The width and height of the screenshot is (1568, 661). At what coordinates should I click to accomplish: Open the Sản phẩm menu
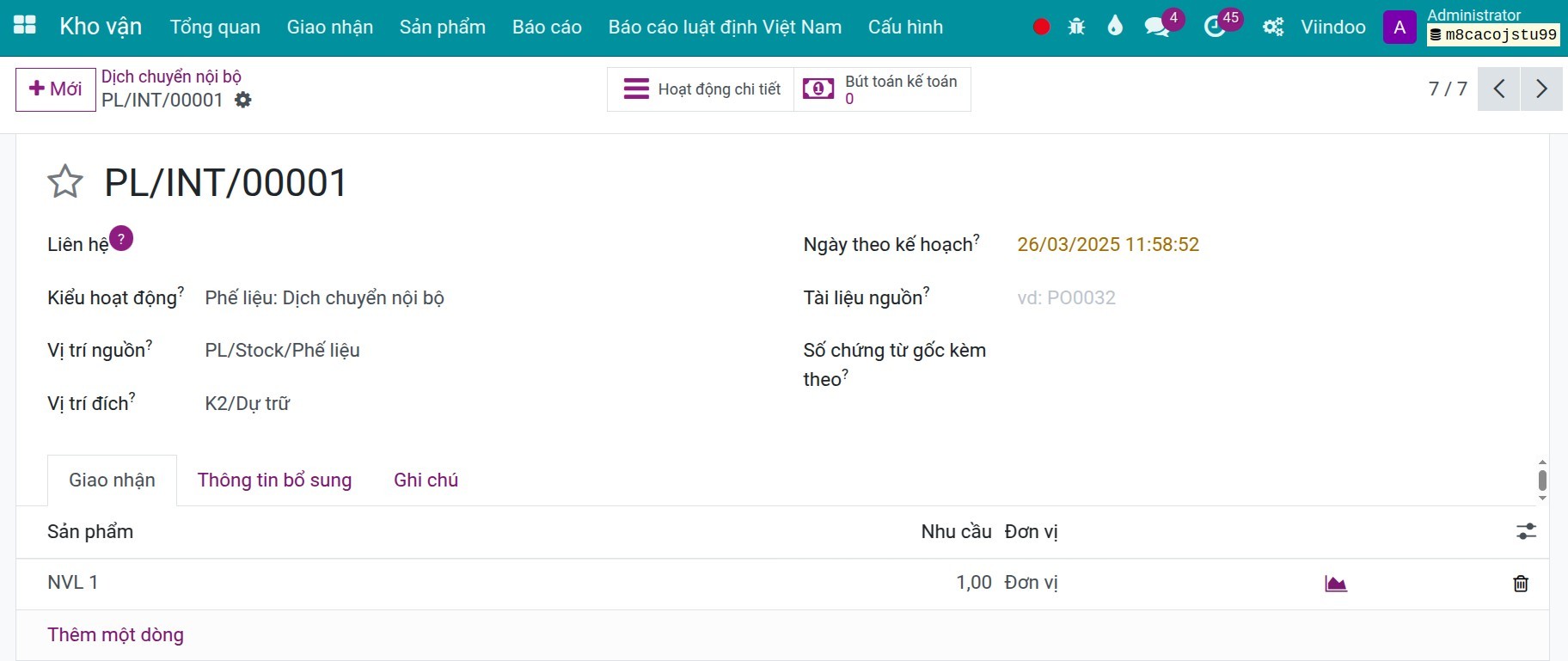pos(443,28)
